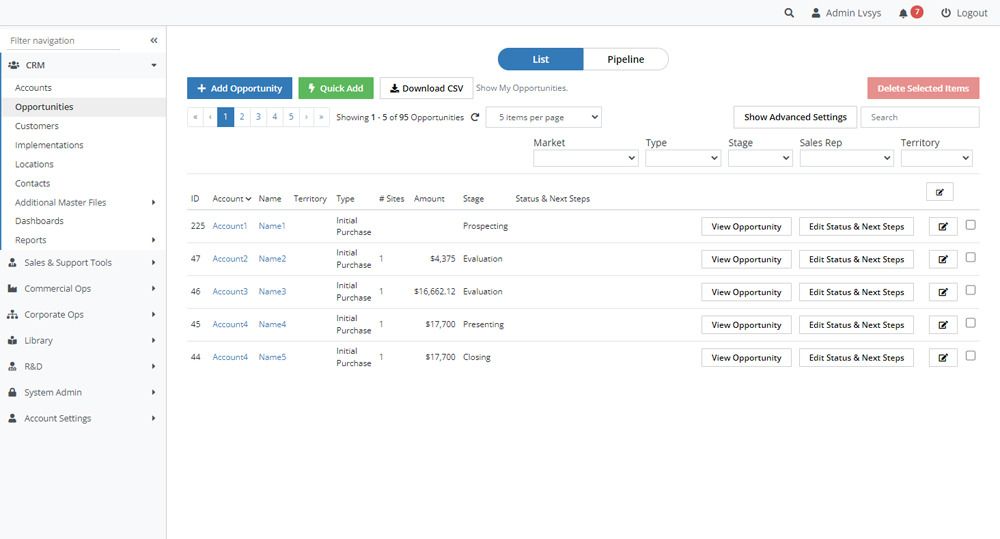Collapse sidebar with double-chevron icon
The width and height of the screenshot is (1000, 539).
[154, 41]
